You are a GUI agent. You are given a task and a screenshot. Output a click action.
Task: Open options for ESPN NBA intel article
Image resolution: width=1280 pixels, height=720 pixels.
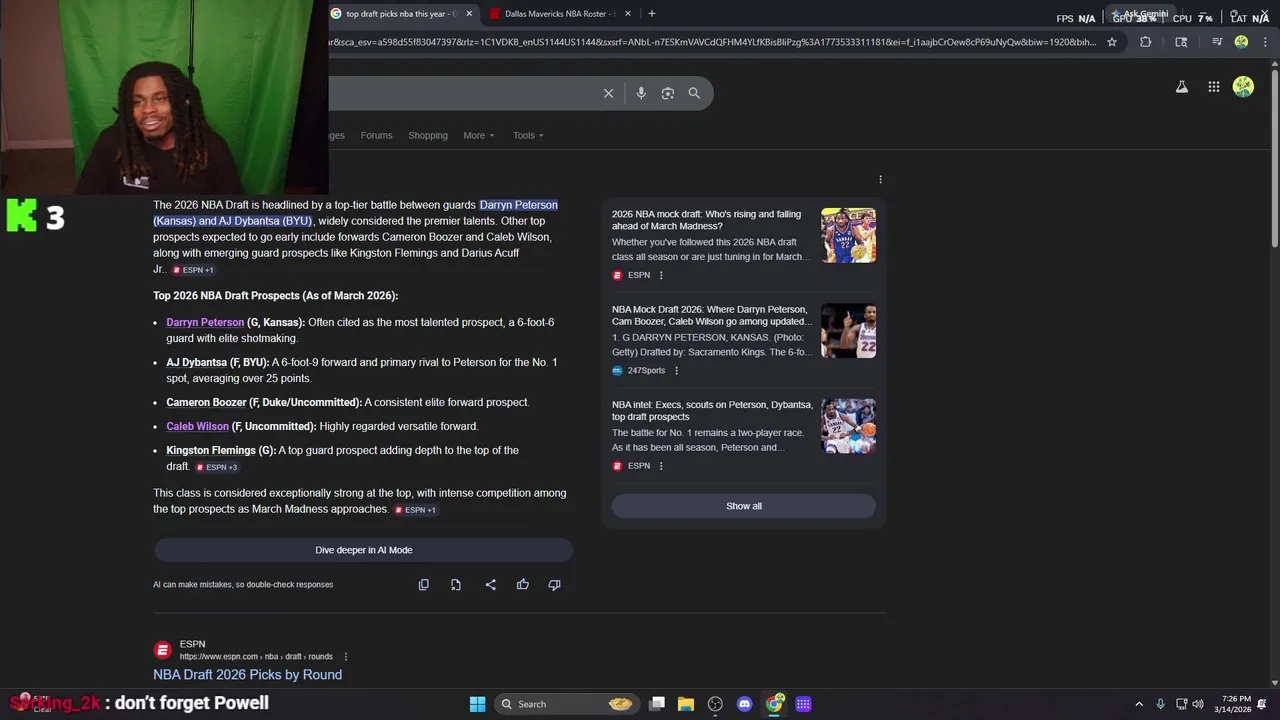pos(661,466)
